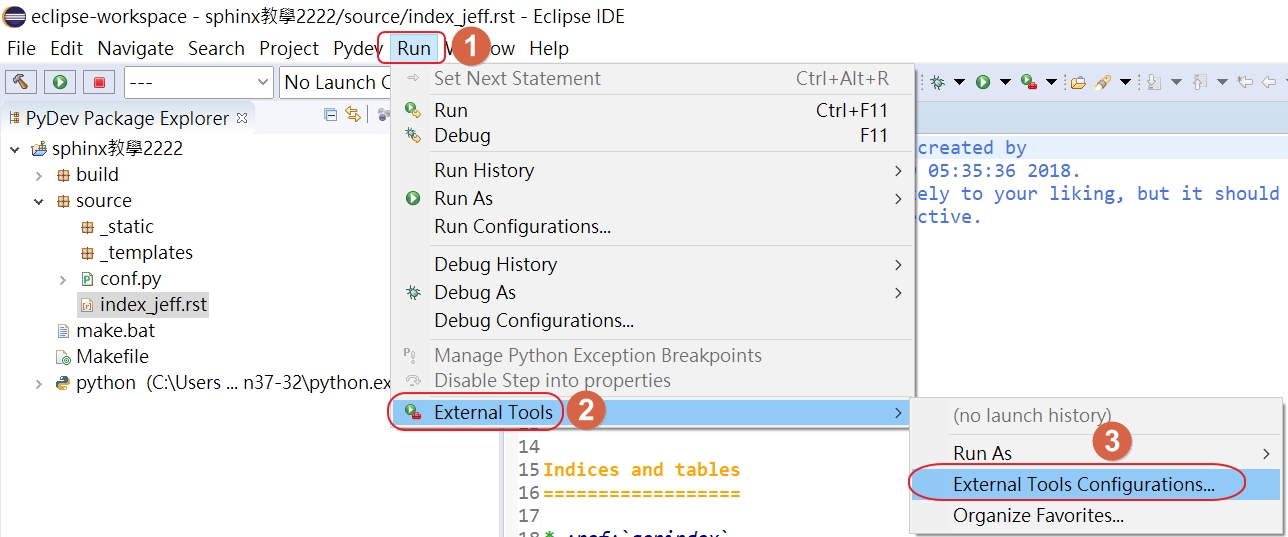Click the Run menu in menu bar
This screenshot has width=1288, height=537.
tap(413, 48)
